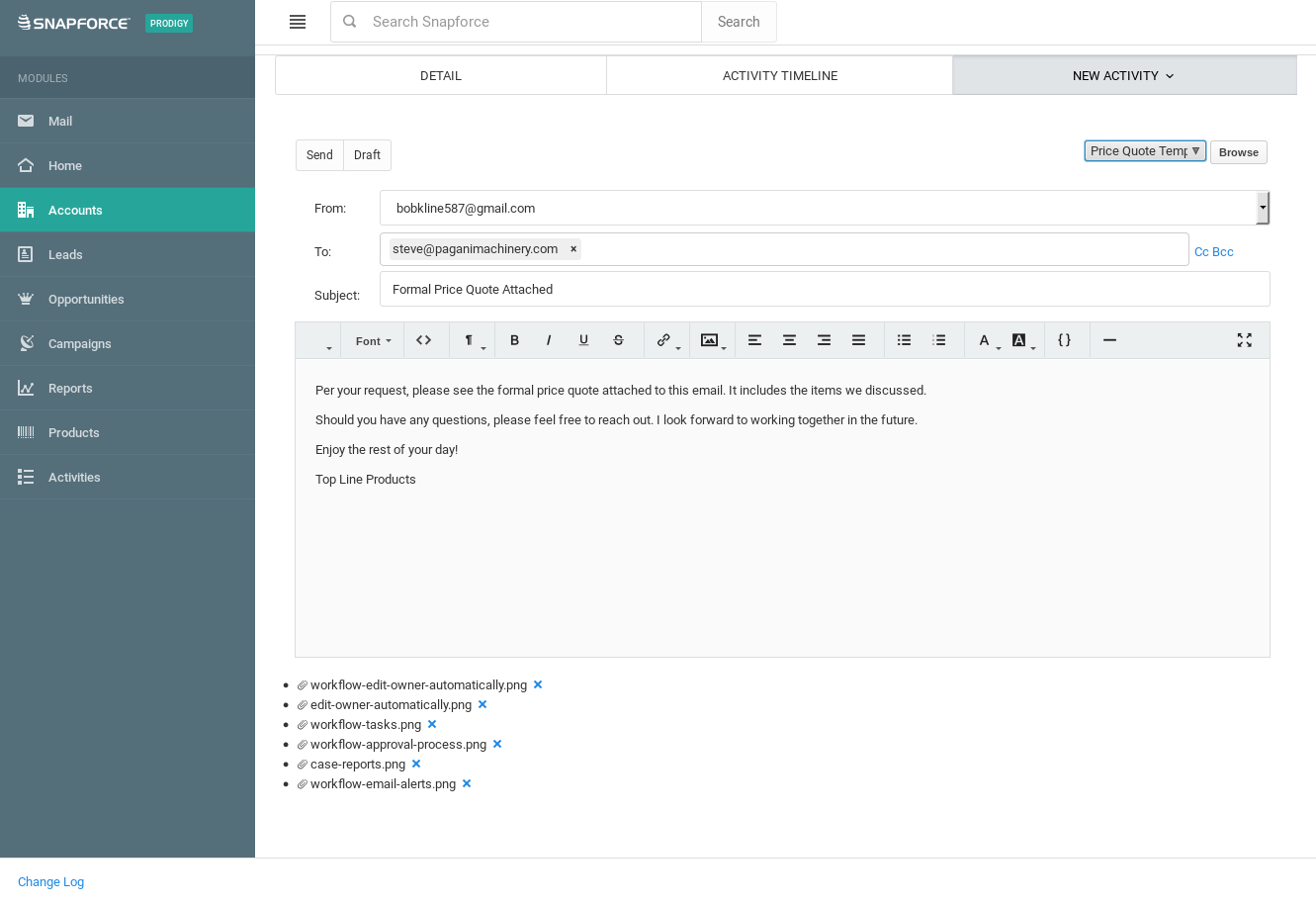This screenshot has width=1316, height=905.
Task: Insert bulleted list
Action: (904, 340)
